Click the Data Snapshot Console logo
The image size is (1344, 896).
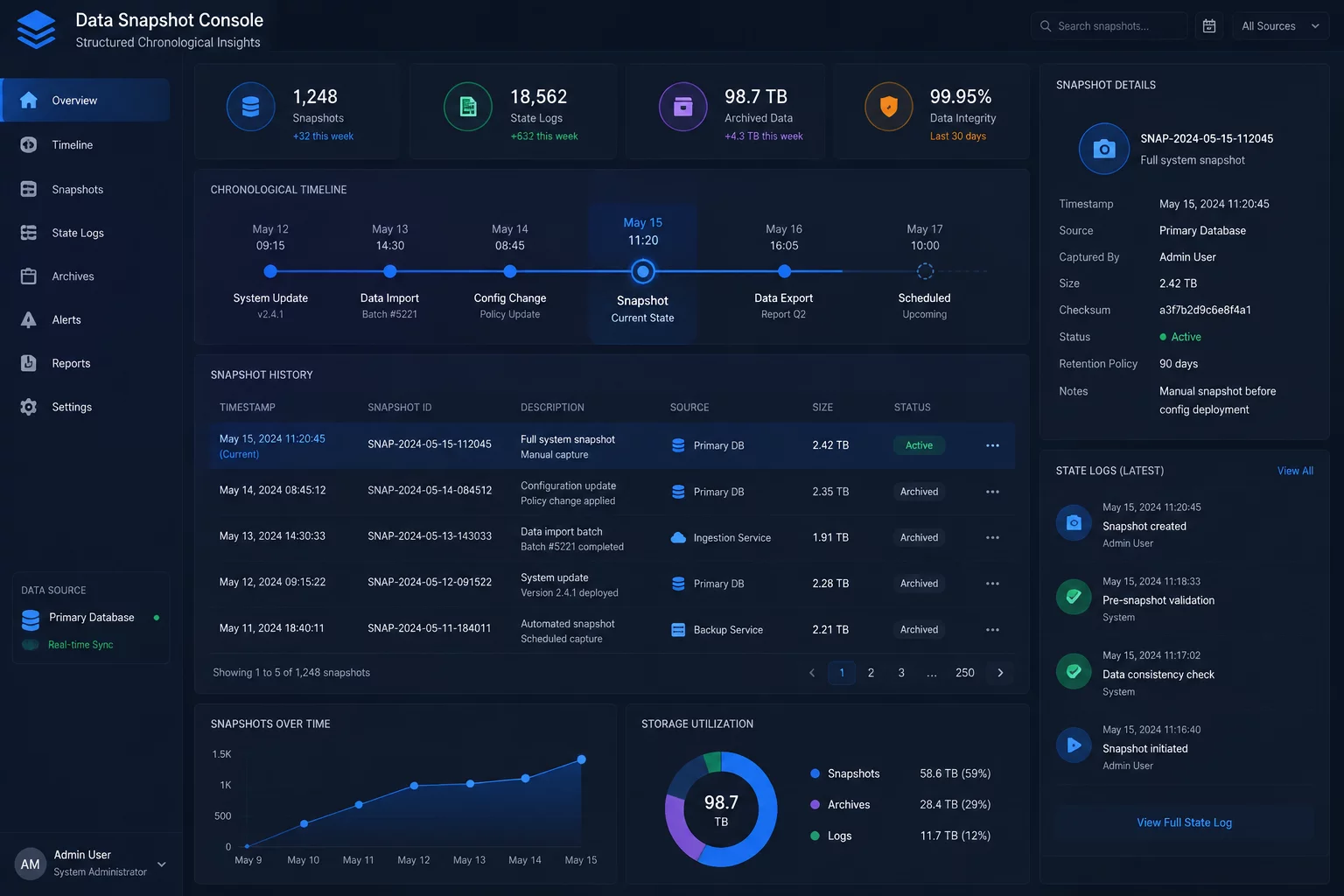point(36,30)
